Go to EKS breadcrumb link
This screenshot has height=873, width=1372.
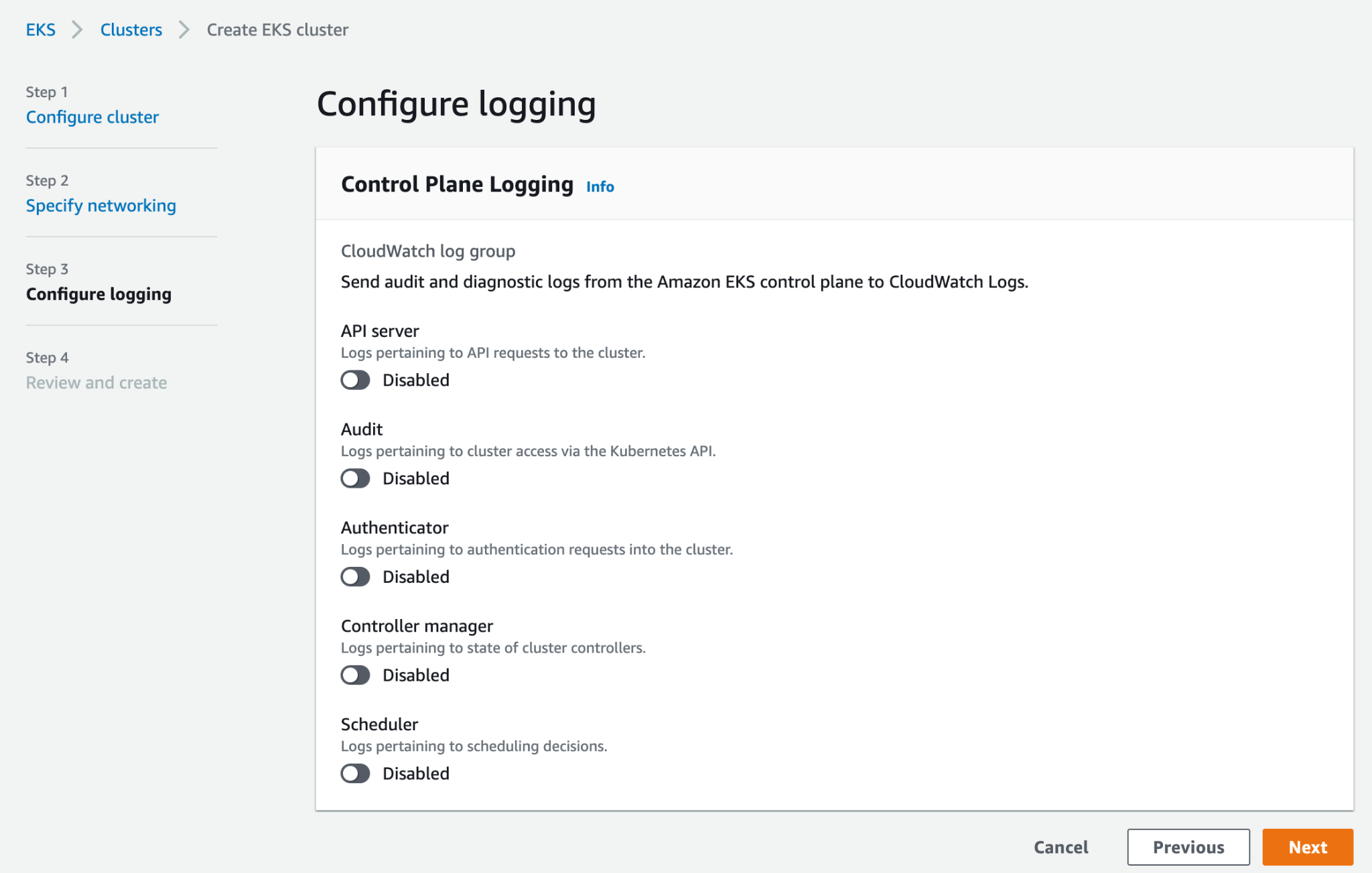point(40,30)
